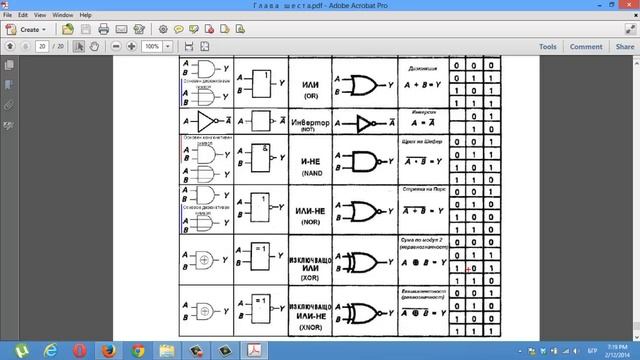Viewport: 640px width, 360px height.
Task: Open the settings gear icon in toolbar
Action: [x=163, y=29]
